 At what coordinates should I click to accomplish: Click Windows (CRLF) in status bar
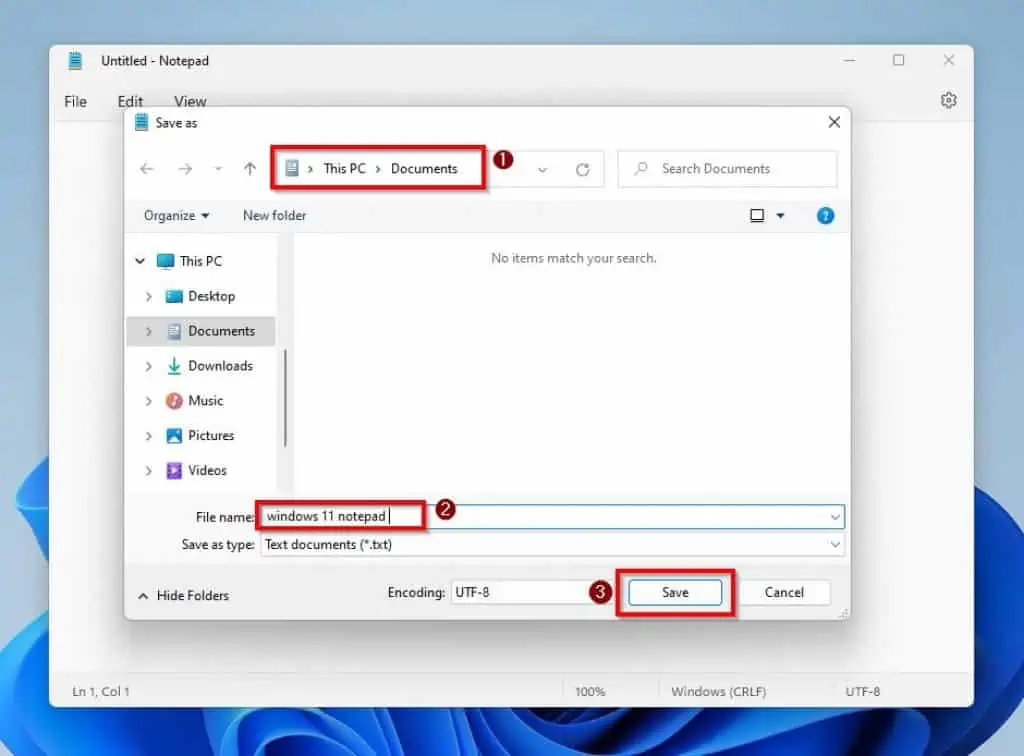tap(718, 691)
